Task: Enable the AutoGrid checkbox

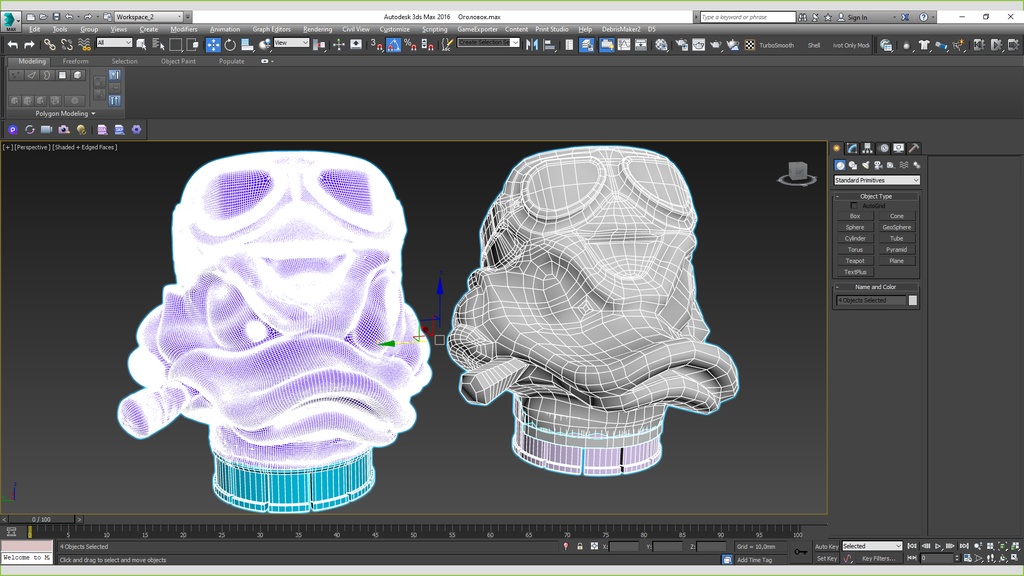Action: click(853, 206)
